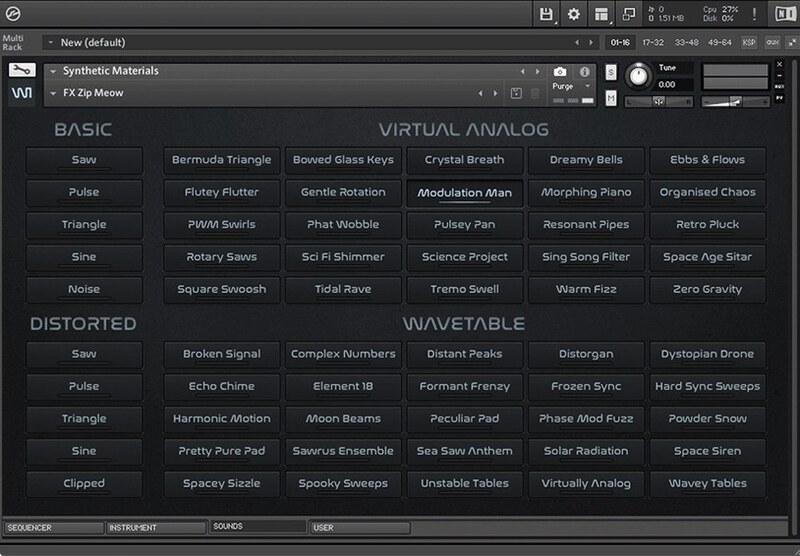Click the save (floppy disk) icon in top toolbar
Image resolution: width=800 pixels, height=556 pixels.
tap(546, 14)
